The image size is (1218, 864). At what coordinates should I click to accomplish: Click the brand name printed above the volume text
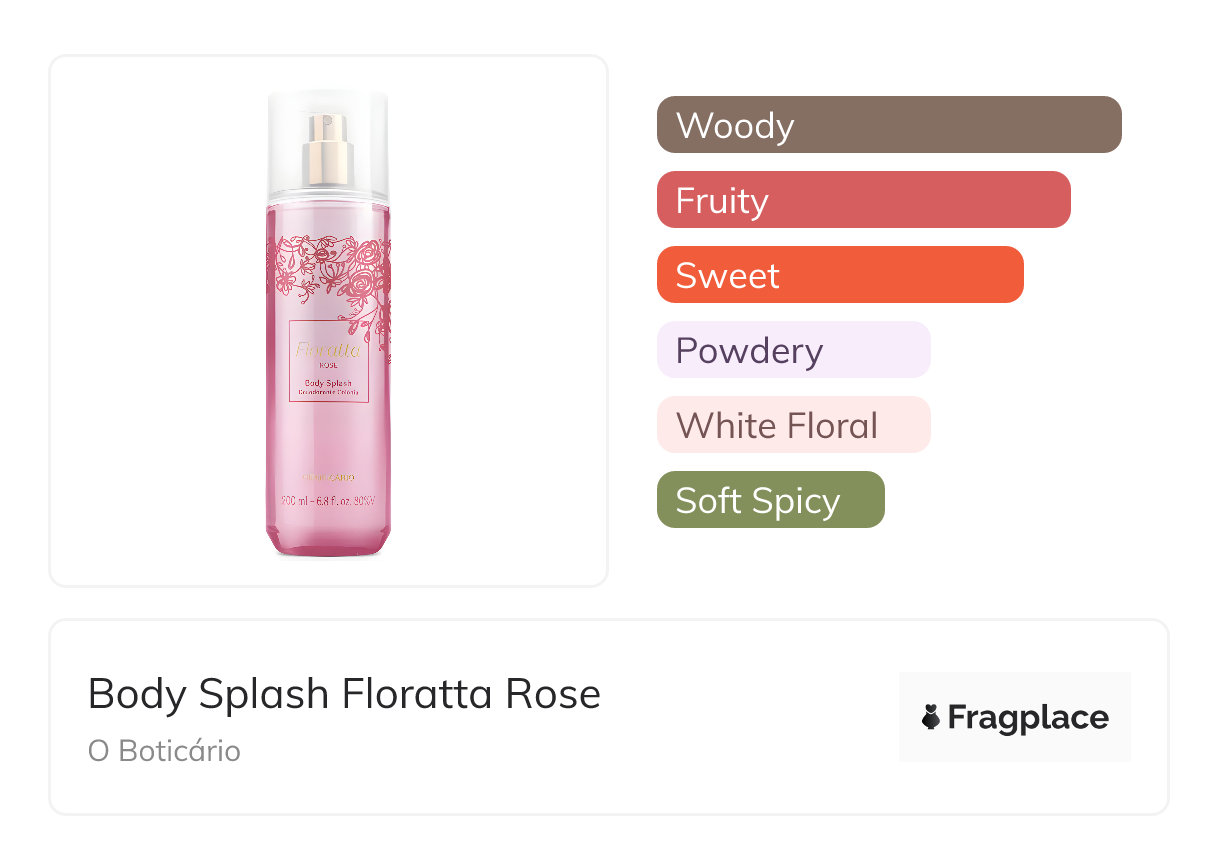click(328, 477)
